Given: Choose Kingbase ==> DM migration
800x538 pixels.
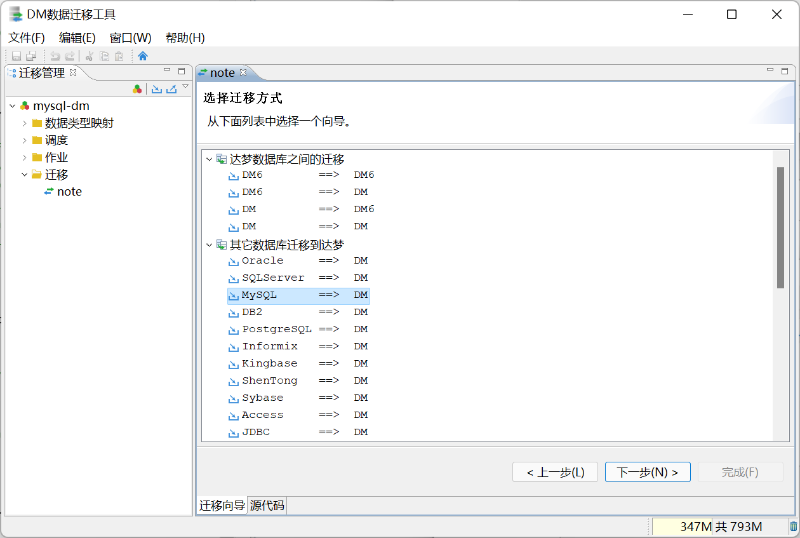Looking at the screenshot, I should click(x=298, y=363).
